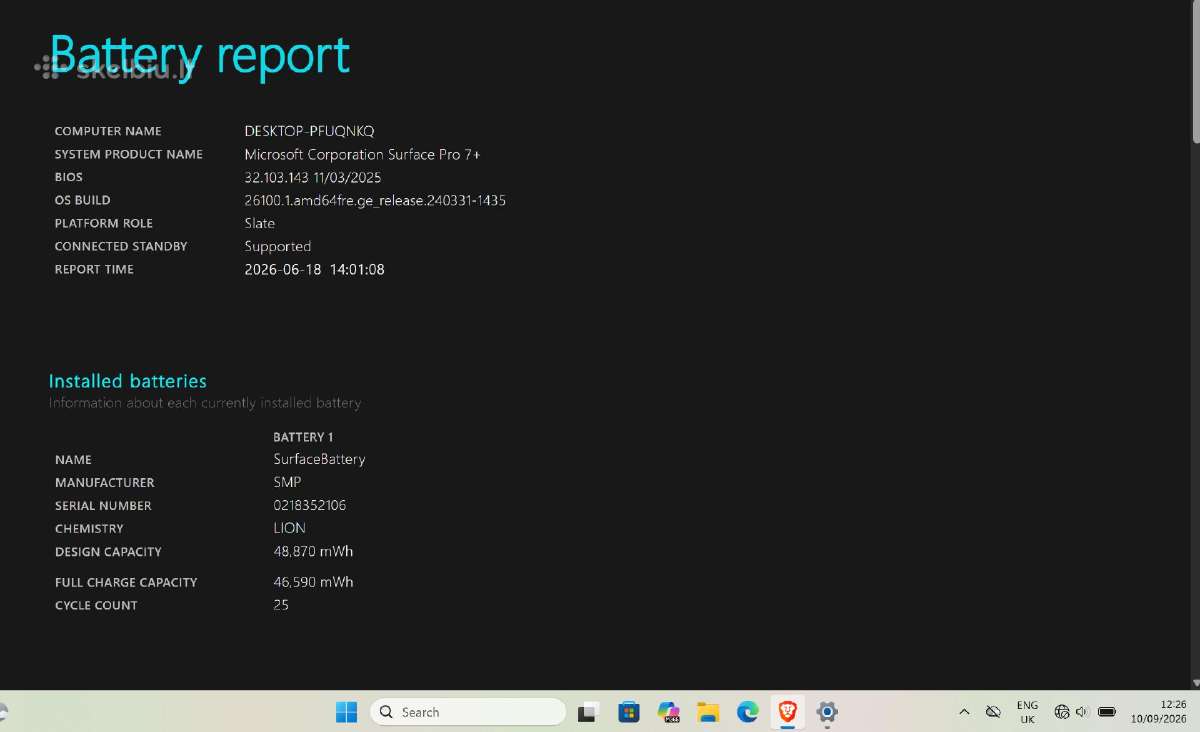Click the chemistry value LION
The width and height of the screenshot is (1200, 732).
tap(289, 528)
